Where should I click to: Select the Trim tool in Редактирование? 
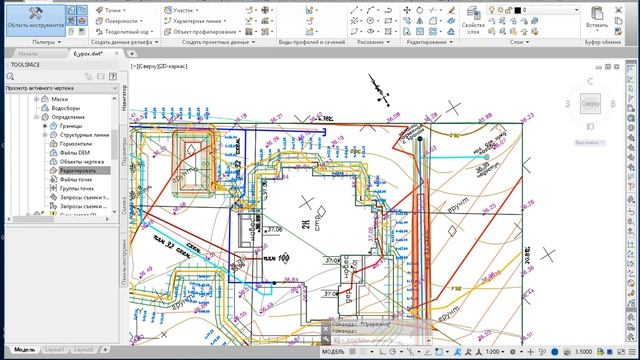(433, 10)
